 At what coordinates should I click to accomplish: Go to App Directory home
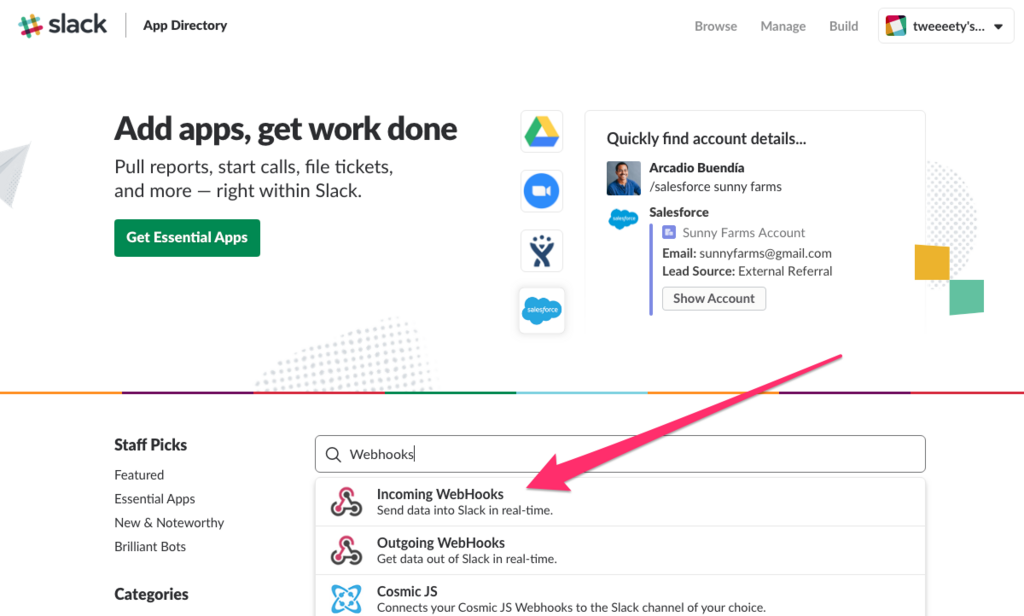pos(185,25)
